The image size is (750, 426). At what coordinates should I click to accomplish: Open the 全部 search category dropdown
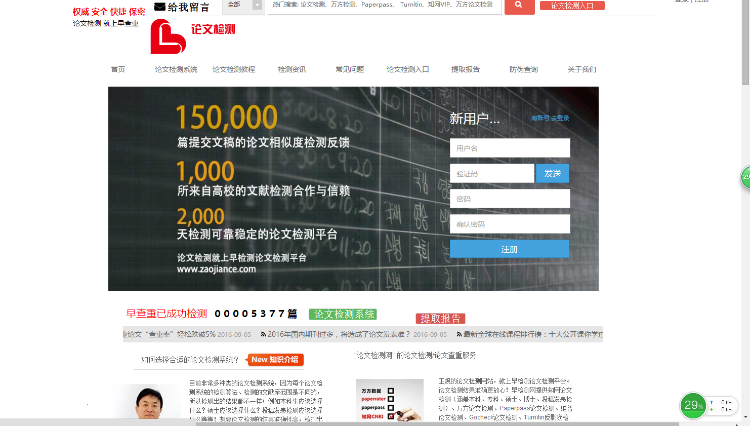pyautogui.click(x=243, y=5)
